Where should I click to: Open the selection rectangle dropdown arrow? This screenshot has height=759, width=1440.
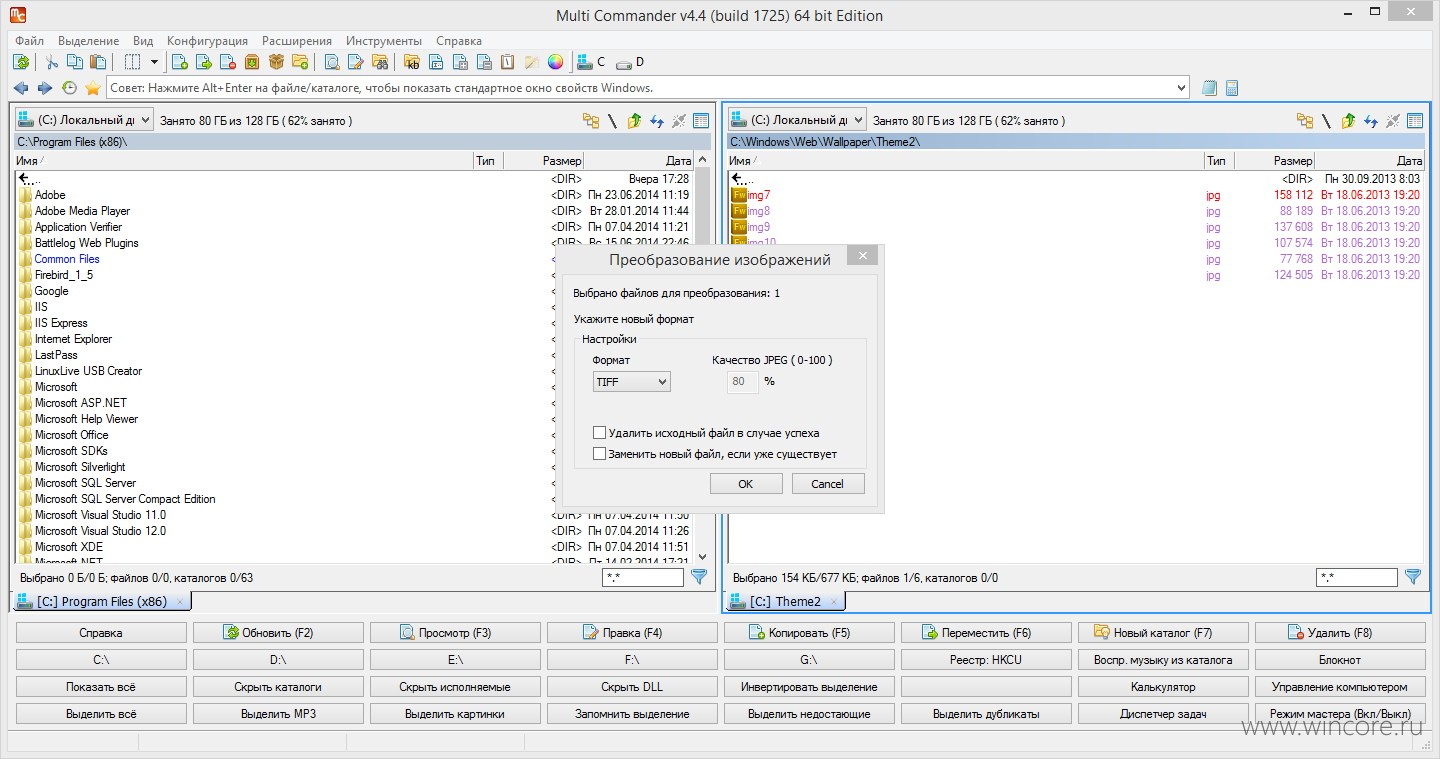[x=154, y=62]
